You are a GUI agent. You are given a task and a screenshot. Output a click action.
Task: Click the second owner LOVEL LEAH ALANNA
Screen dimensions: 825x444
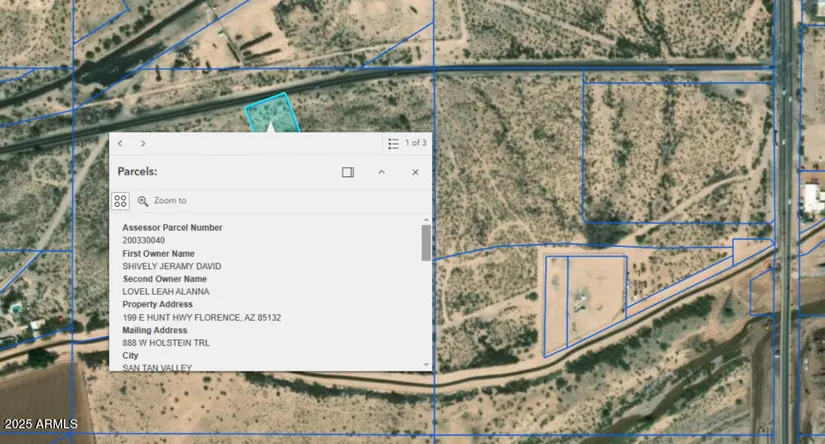166,292
